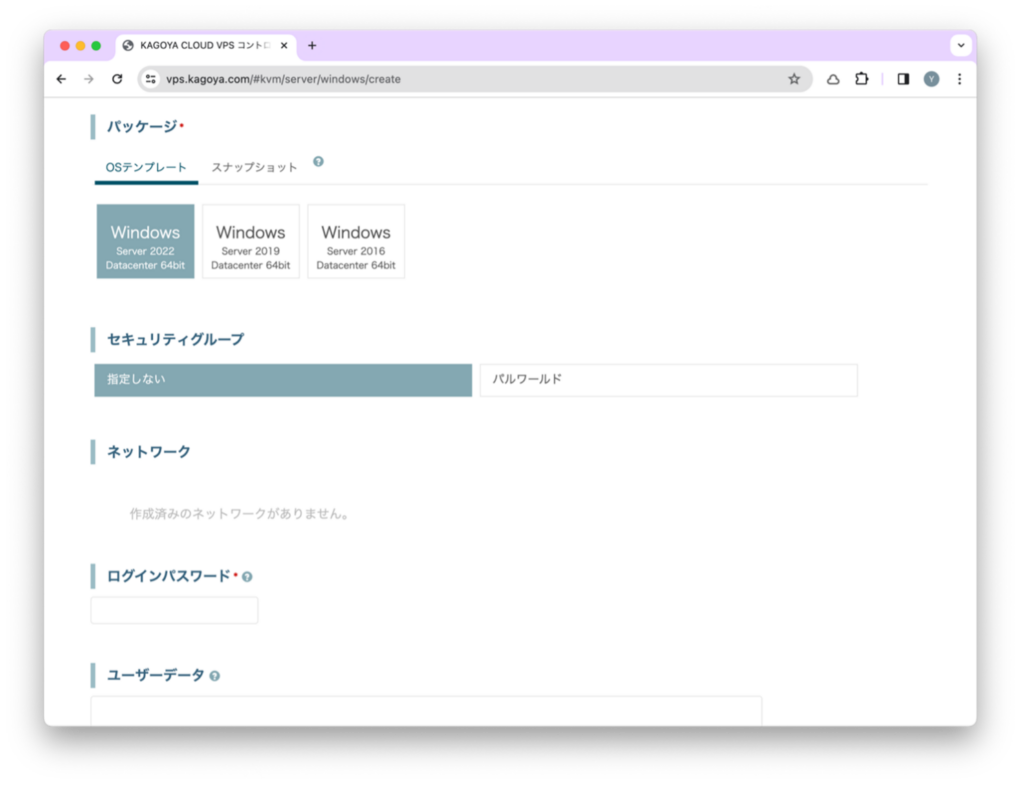Click help icon next to ログインパスワード
1024x787 pixels.
pyautogui.click(x=247, y=577)
